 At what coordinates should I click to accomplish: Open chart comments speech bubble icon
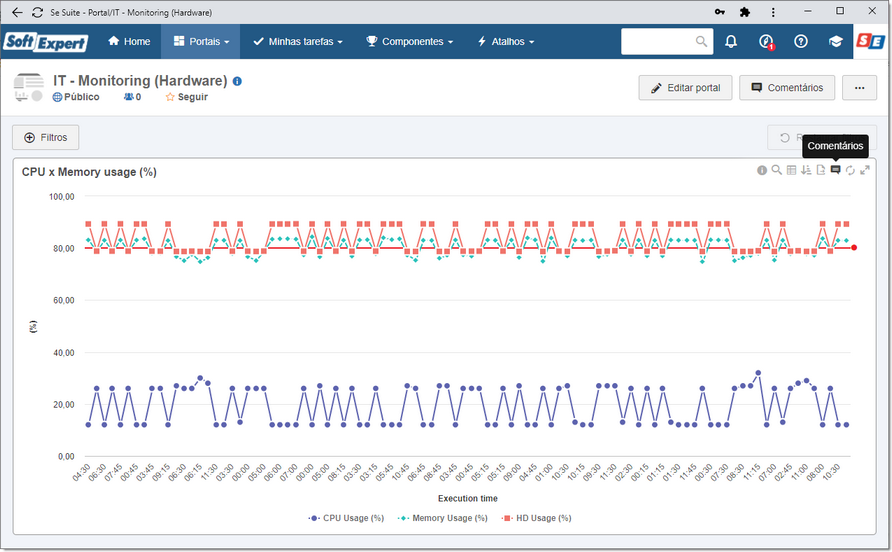[x=835, y=170]
